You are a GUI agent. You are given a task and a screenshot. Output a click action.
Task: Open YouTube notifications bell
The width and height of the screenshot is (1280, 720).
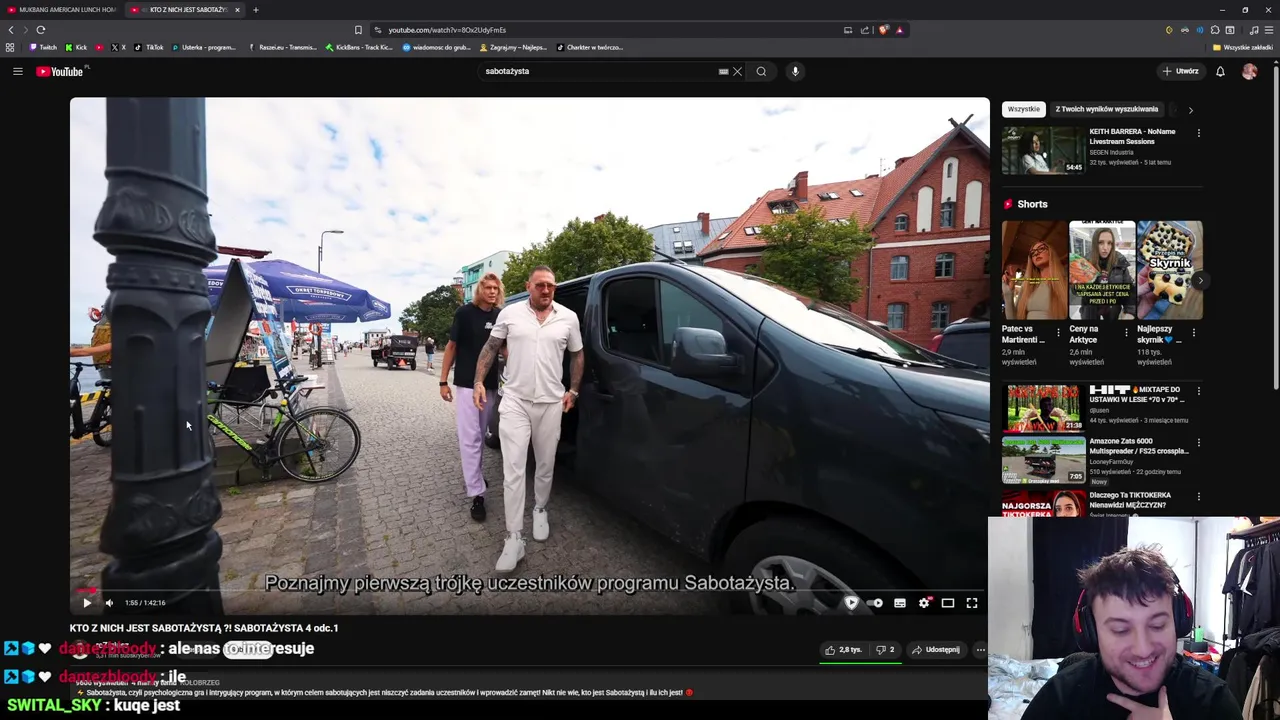coord(1220,71)
